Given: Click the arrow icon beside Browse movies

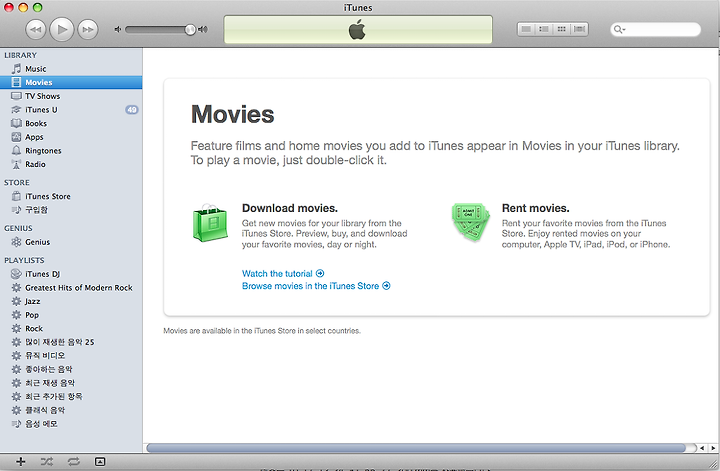Looking at the screenshot, I should click(387, 286).
